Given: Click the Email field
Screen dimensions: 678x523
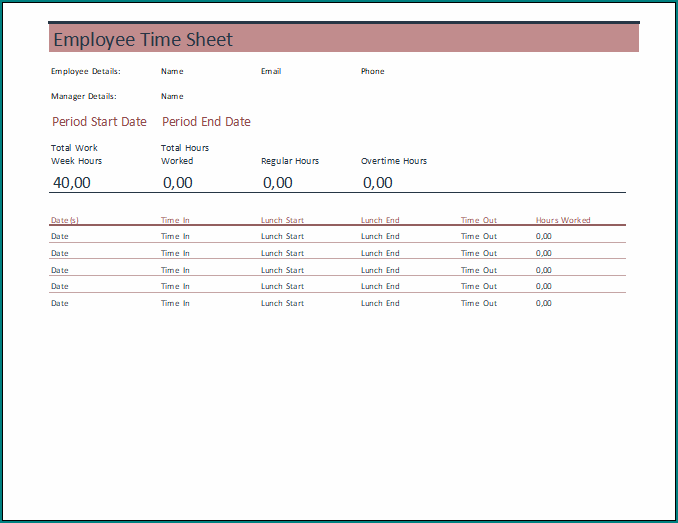Looking at the screenshot, I should (271, 71).
